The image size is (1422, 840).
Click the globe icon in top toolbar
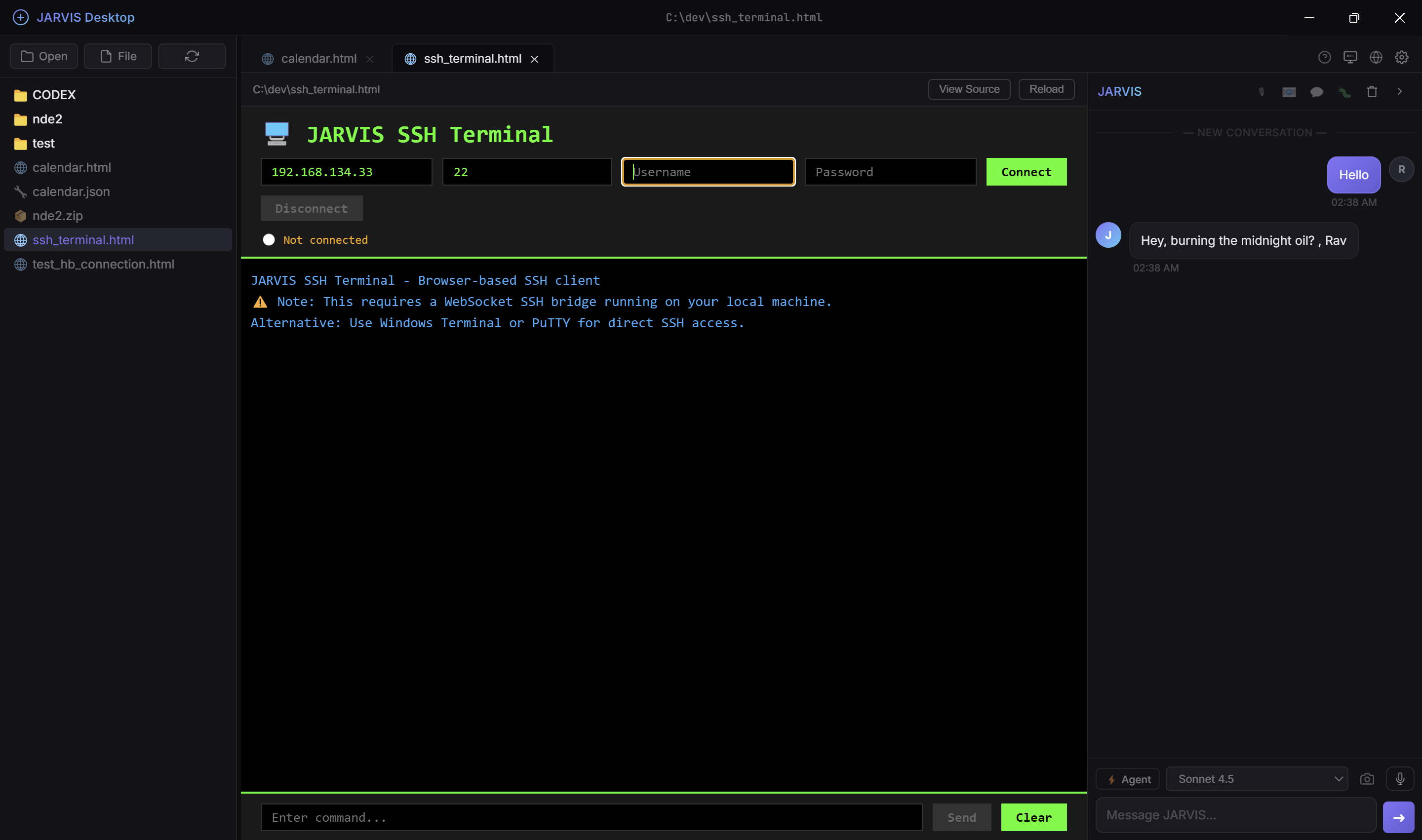click(1376, 57)
